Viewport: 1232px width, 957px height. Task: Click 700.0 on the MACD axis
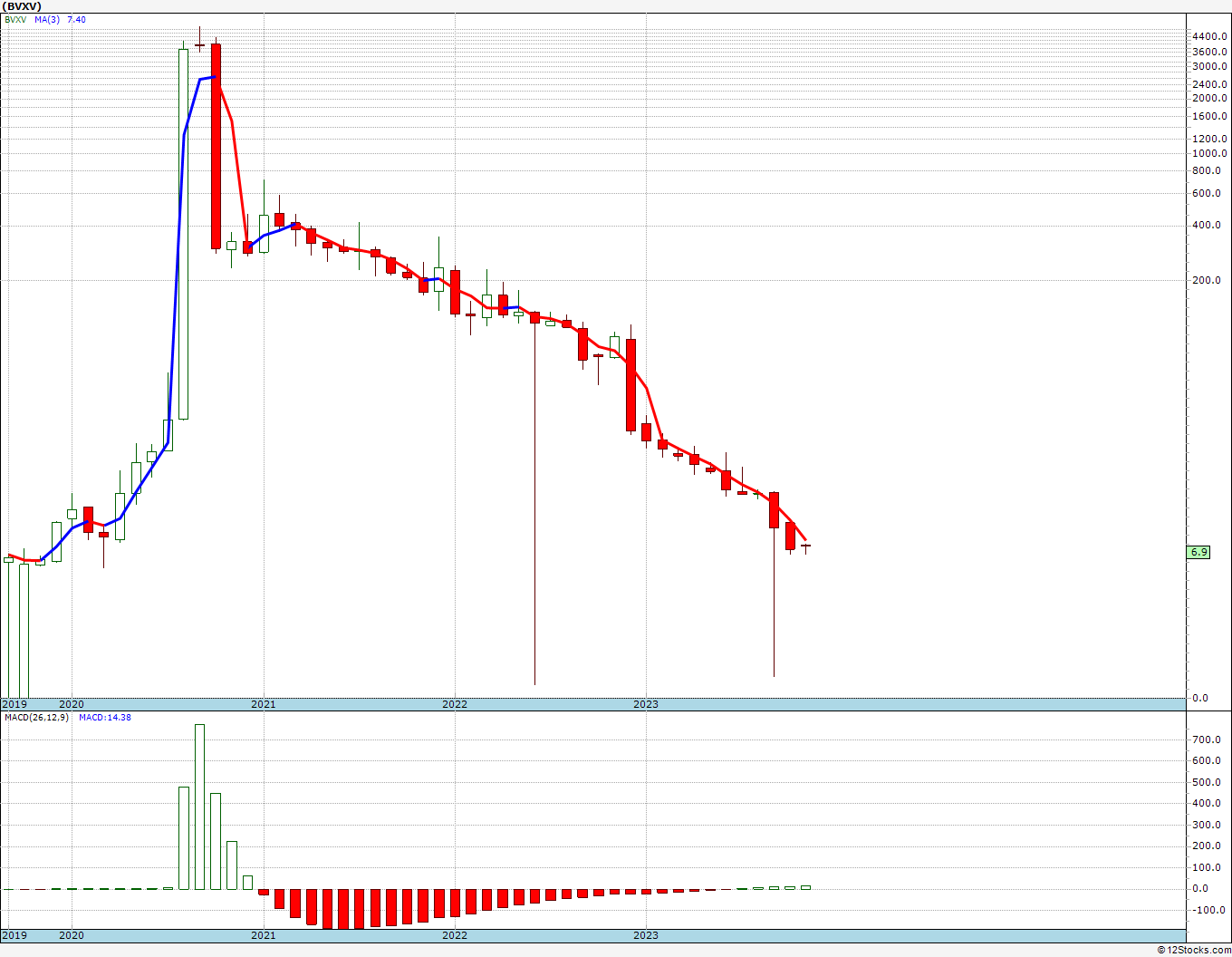coord(1207,740)
